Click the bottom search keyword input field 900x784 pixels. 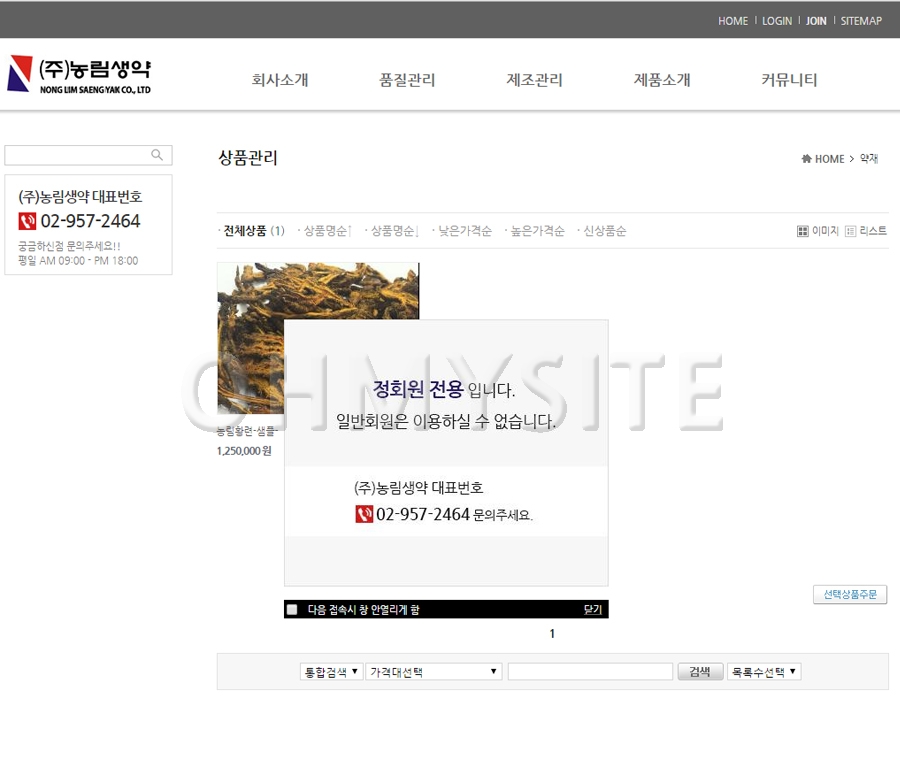click(x=590, y=672)
